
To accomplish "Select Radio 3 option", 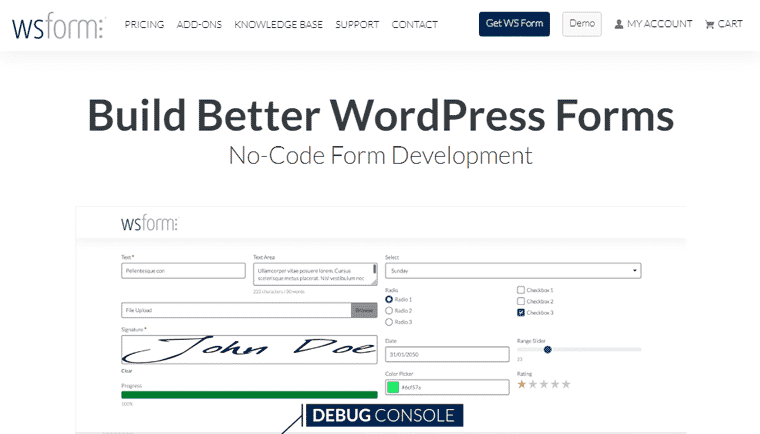I will (x=389, y=322).
